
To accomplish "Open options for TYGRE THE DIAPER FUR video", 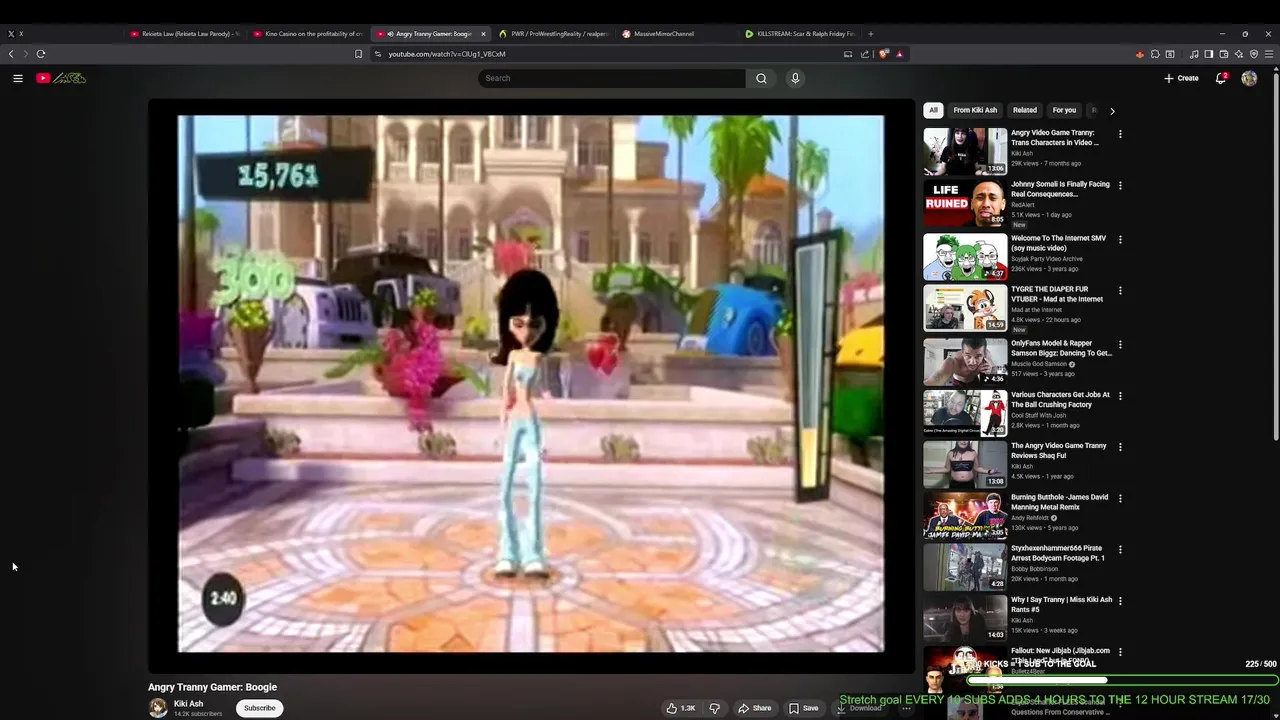I will (1120, 291).
